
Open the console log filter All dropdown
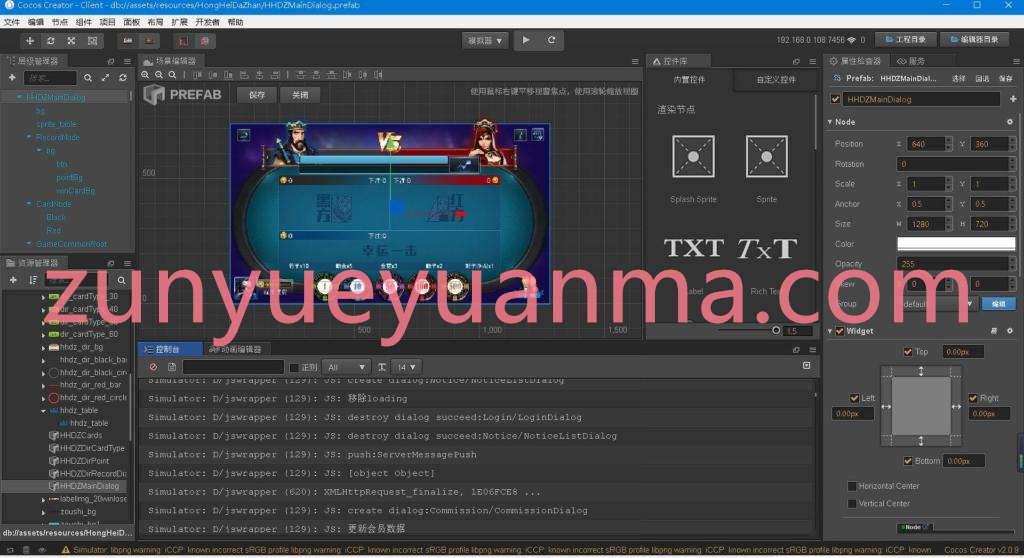coord(345,367)
